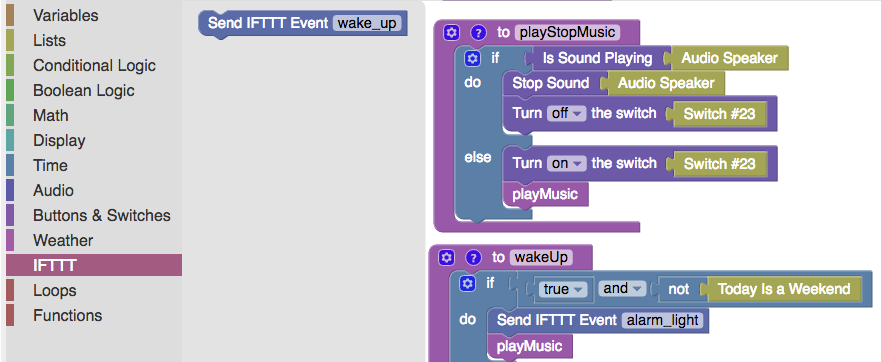Open the 'true' boolean dropdown
This screenshot has width=881, height=362.
[563, 289]
